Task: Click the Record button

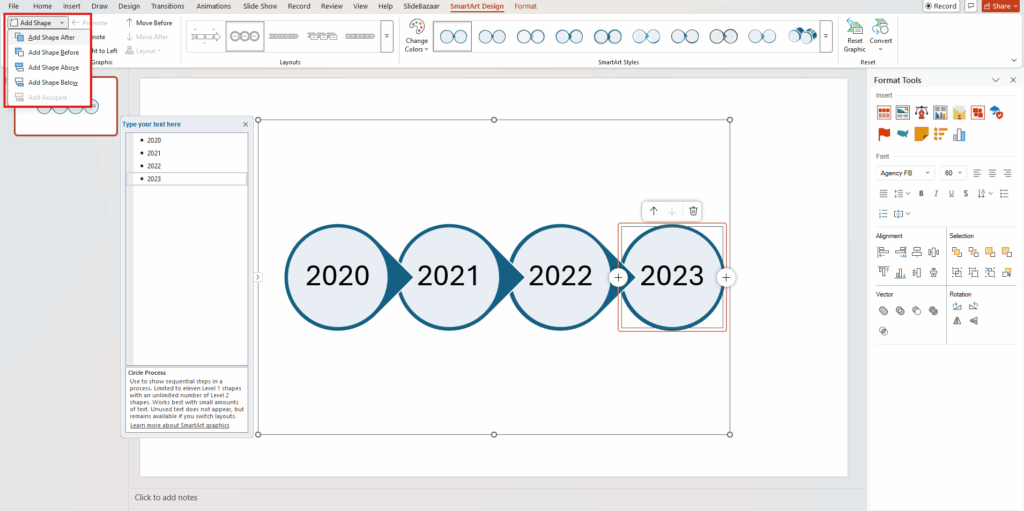Action: tap(941, 6)
